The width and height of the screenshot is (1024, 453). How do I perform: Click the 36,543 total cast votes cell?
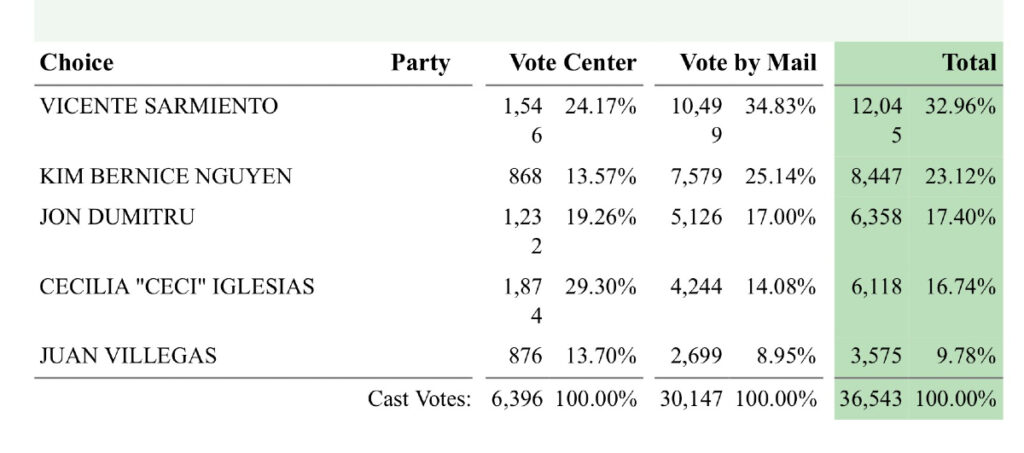pyautogui.click(x=871, y=399)
